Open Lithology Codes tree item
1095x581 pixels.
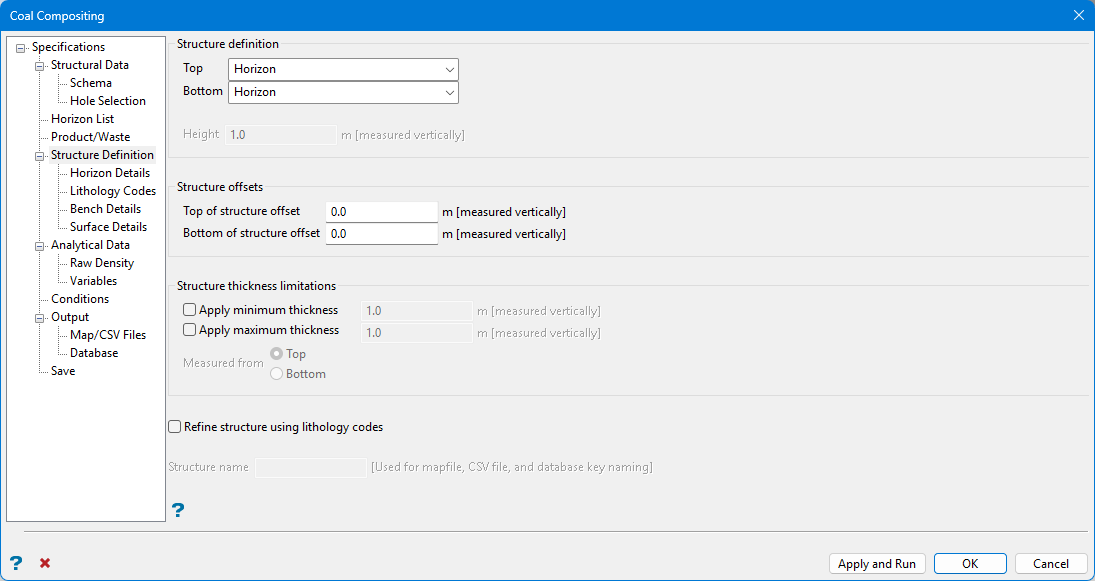click(112, 191)
